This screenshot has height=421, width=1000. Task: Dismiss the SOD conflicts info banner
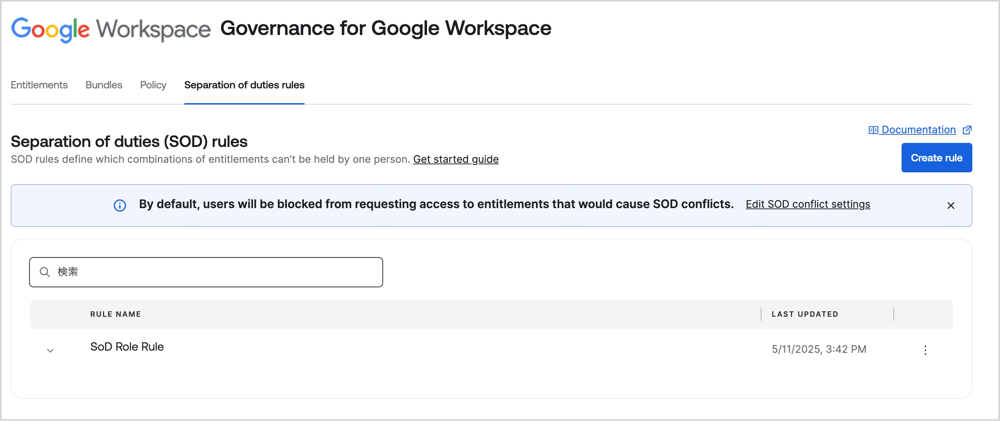951,205
